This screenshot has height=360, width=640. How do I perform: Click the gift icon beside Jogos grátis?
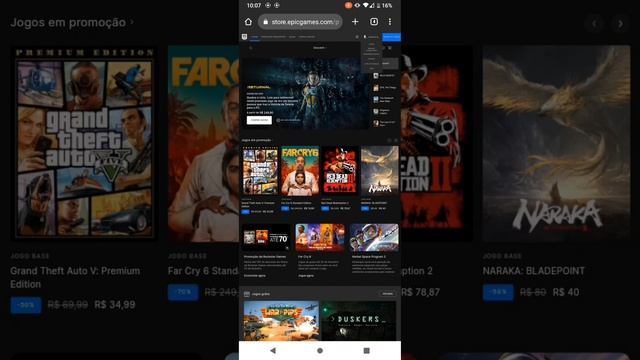click(247, 294)
